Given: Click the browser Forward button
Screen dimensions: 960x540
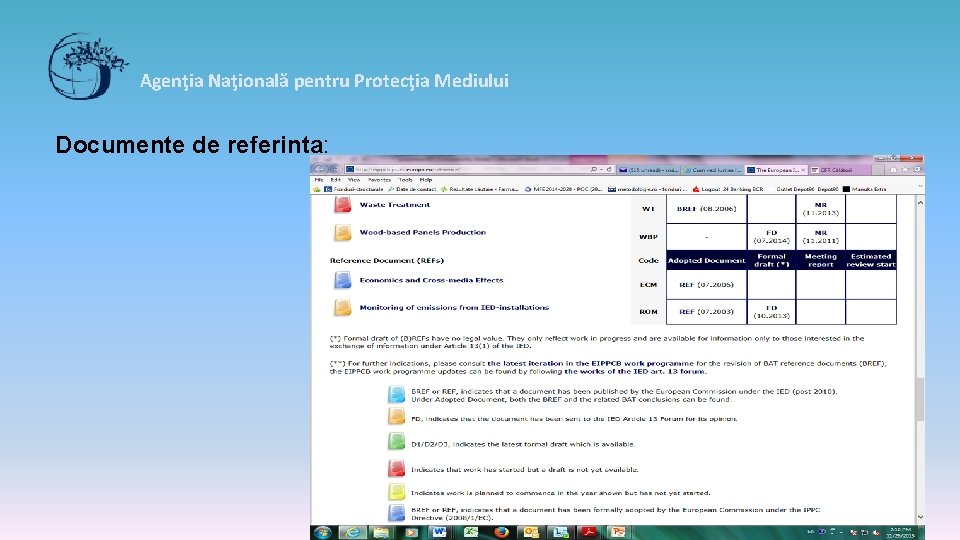Looking at the screenshot, I should pyautogui.click(x=335, y=169).
